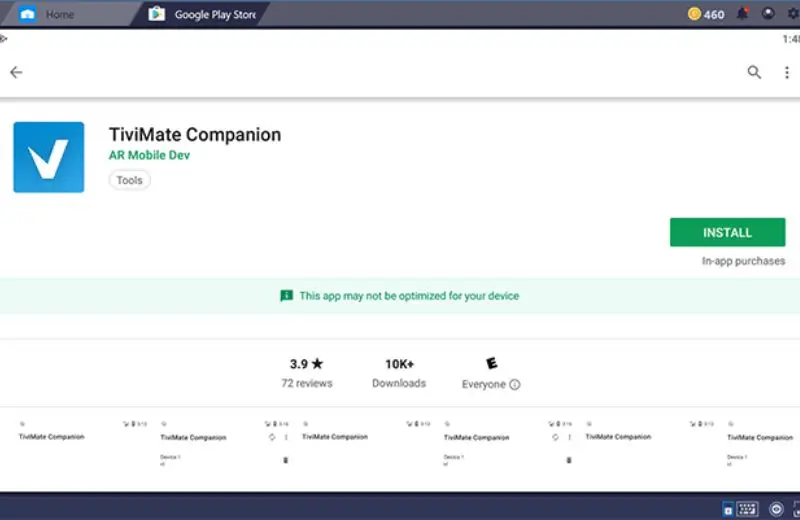Open the Play Store search magnifier

coord(754,72)
